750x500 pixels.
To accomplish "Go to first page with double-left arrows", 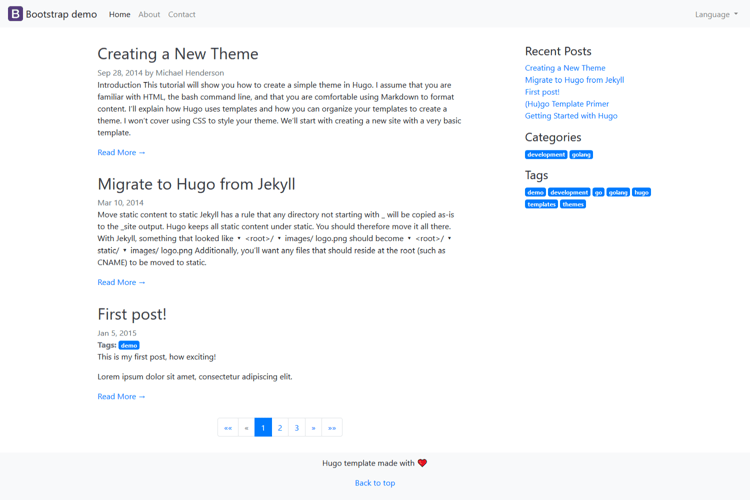I will (228, 428).
